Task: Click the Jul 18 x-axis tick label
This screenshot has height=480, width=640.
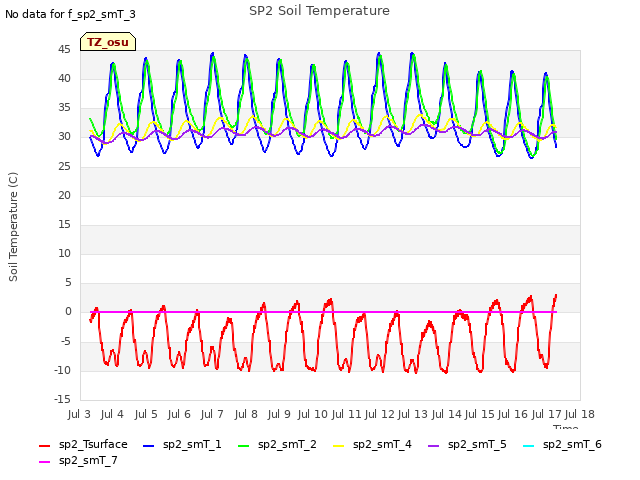Action: [x=579, y=414]
